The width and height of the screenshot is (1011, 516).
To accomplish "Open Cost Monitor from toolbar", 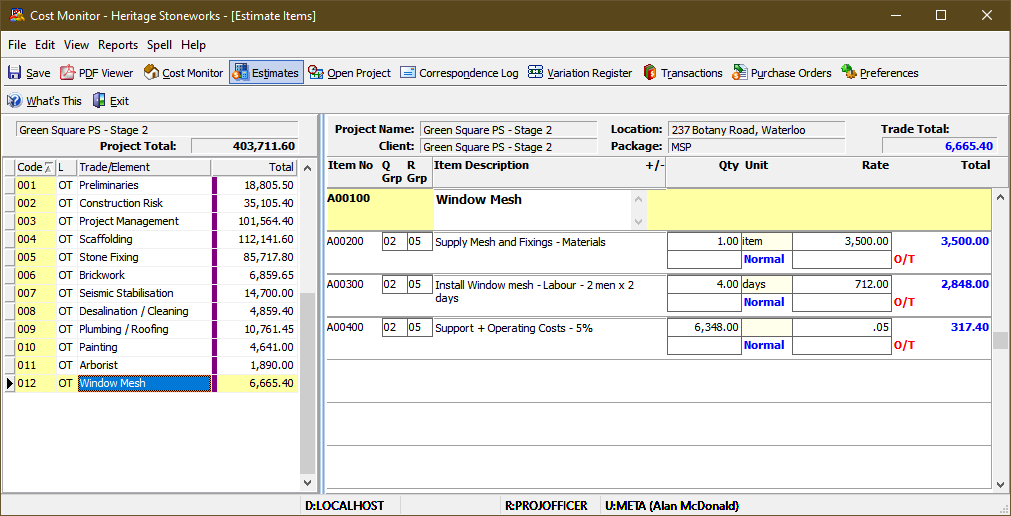I will pyautogui.click(x=183, y=73).
